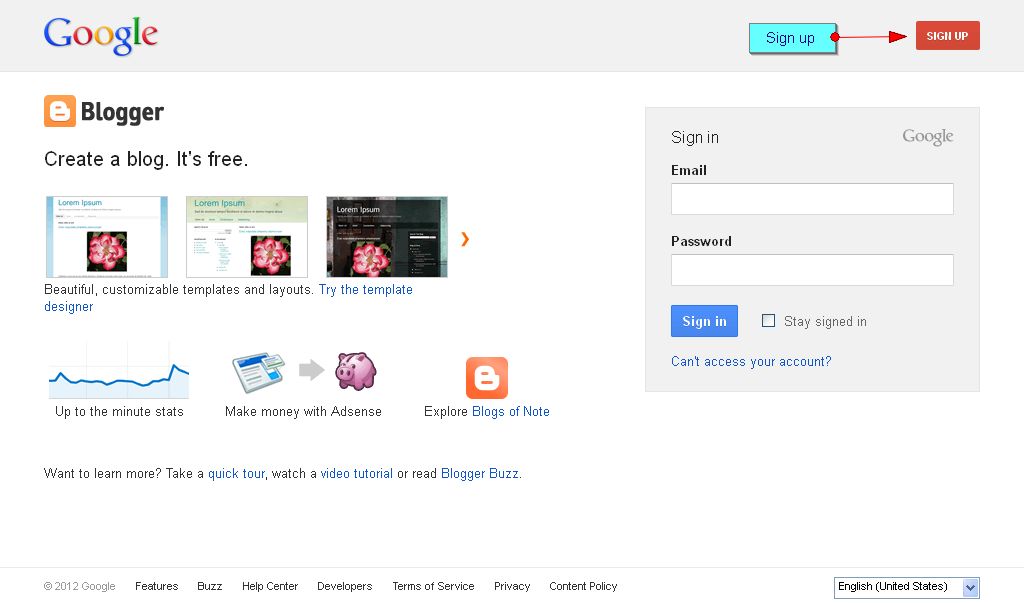The width and height of the screenshot is (1024, 603).
Task: Click Can't access your account?
Action: point(751,361)
